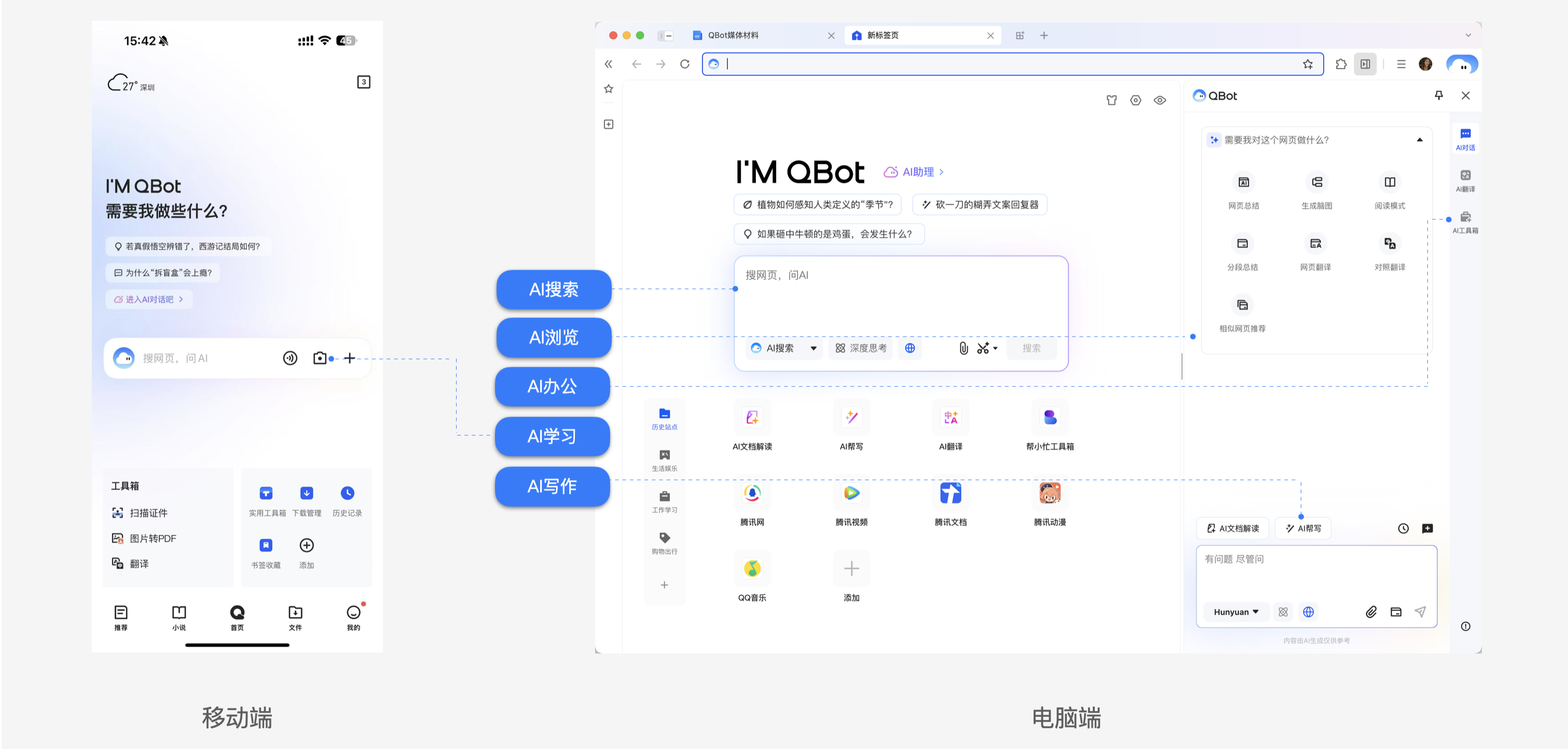Collapse sidebar with double chevron
This screenshot has width=1568, height=749.
[x=608, y=64]
